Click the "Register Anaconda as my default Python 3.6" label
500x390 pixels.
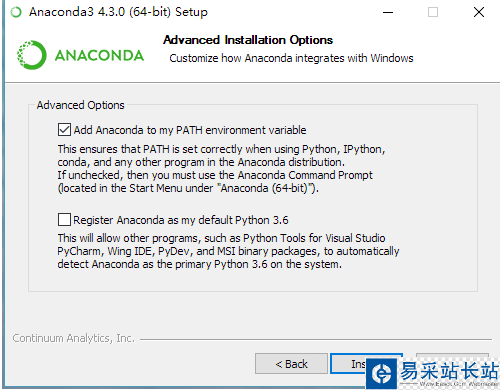pos(181,220)
